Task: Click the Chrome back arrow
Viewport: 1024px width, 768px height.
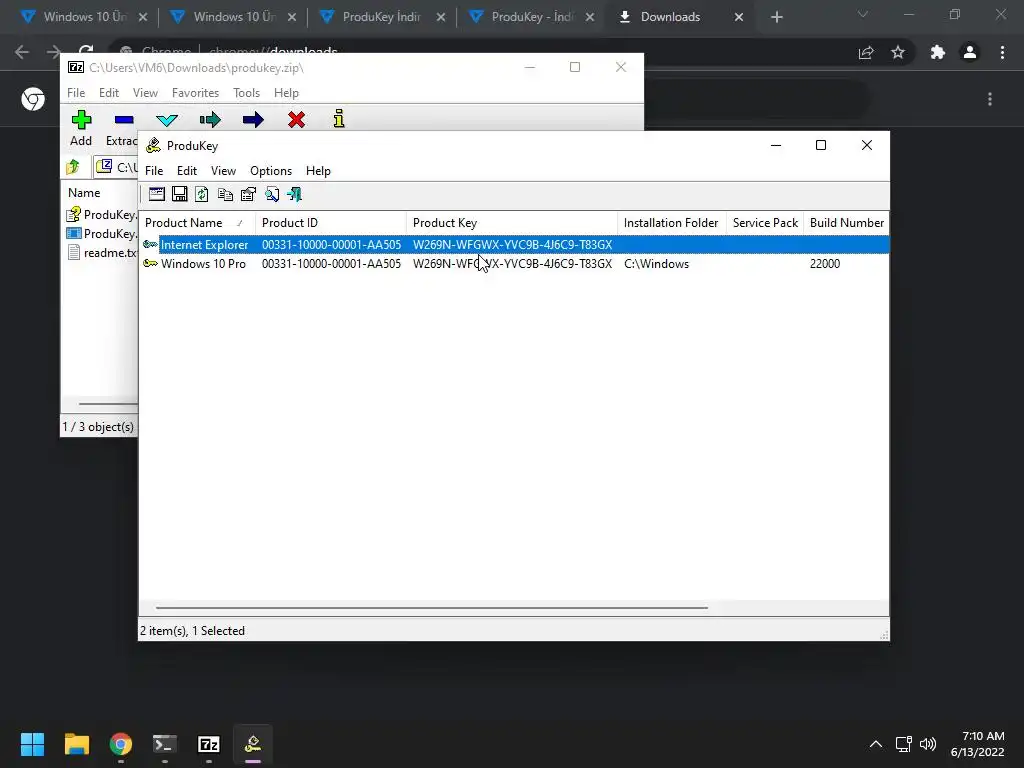Action: tap(22, 52)
